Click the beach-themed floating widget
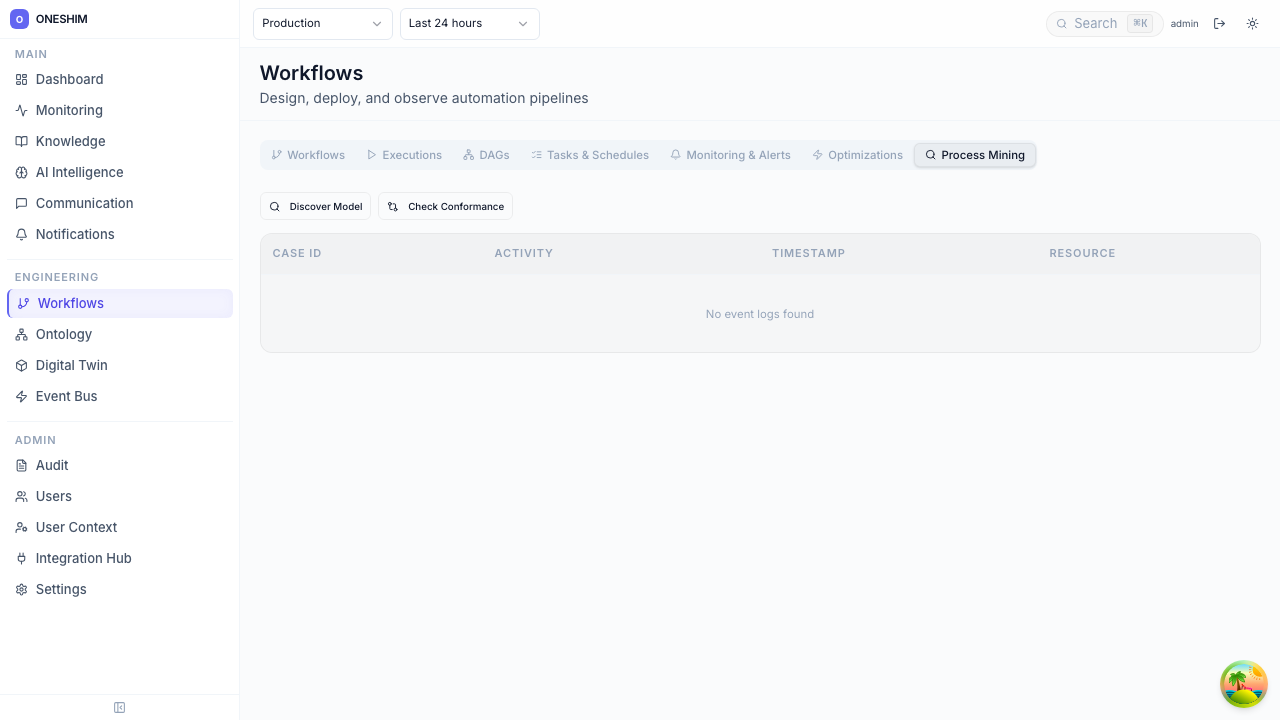The height and width of the screenshot is (720, 1280). click(x=1243, y=684)
